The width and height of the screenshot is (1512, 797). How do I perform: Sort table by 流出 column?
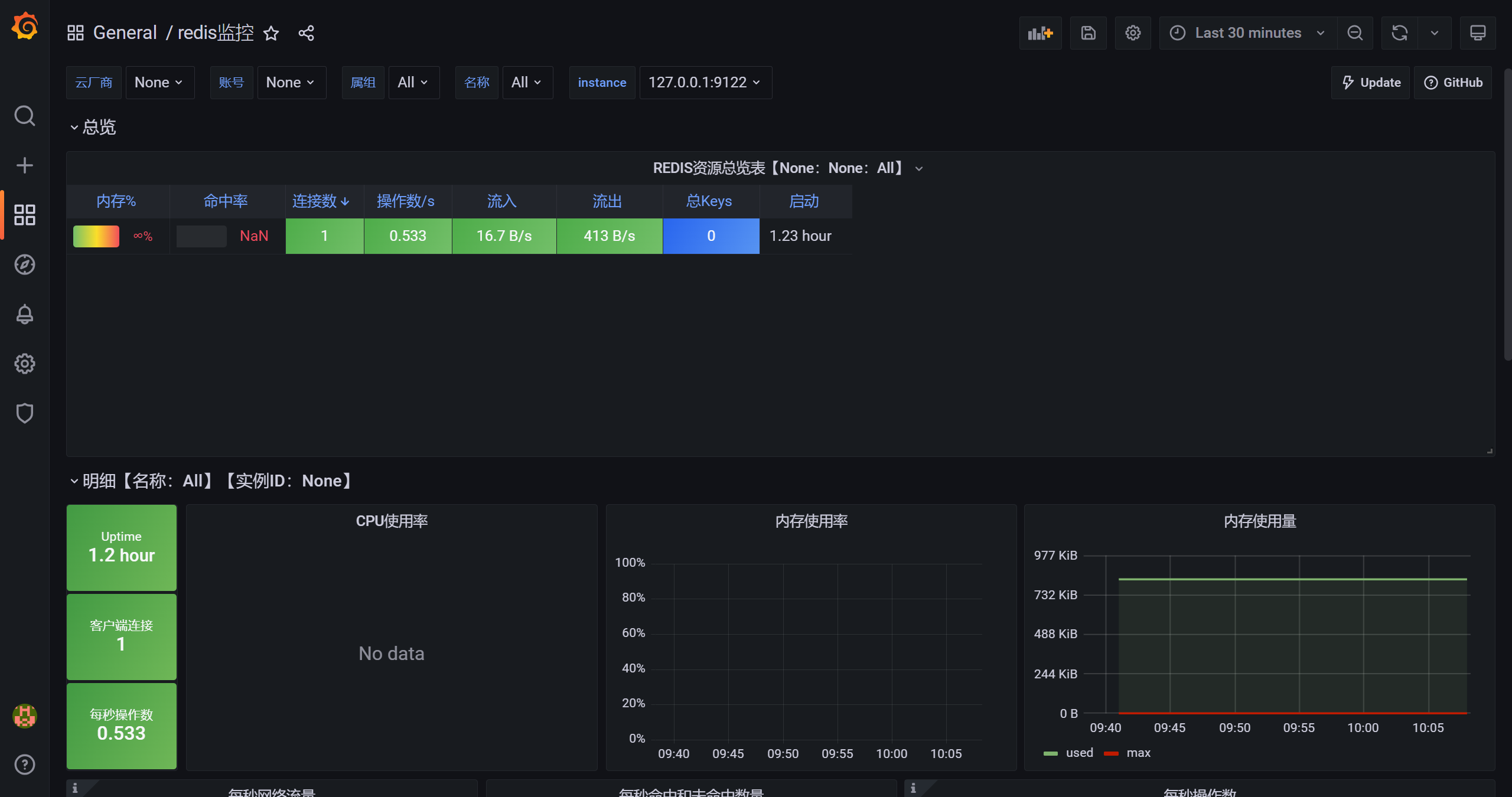[x=607, y=201]
